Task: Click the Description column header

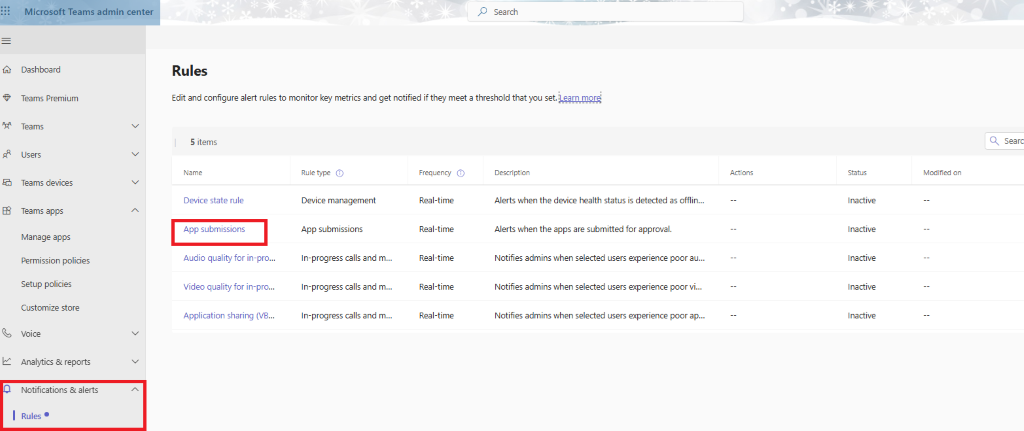Action: [x=512, y=173]
